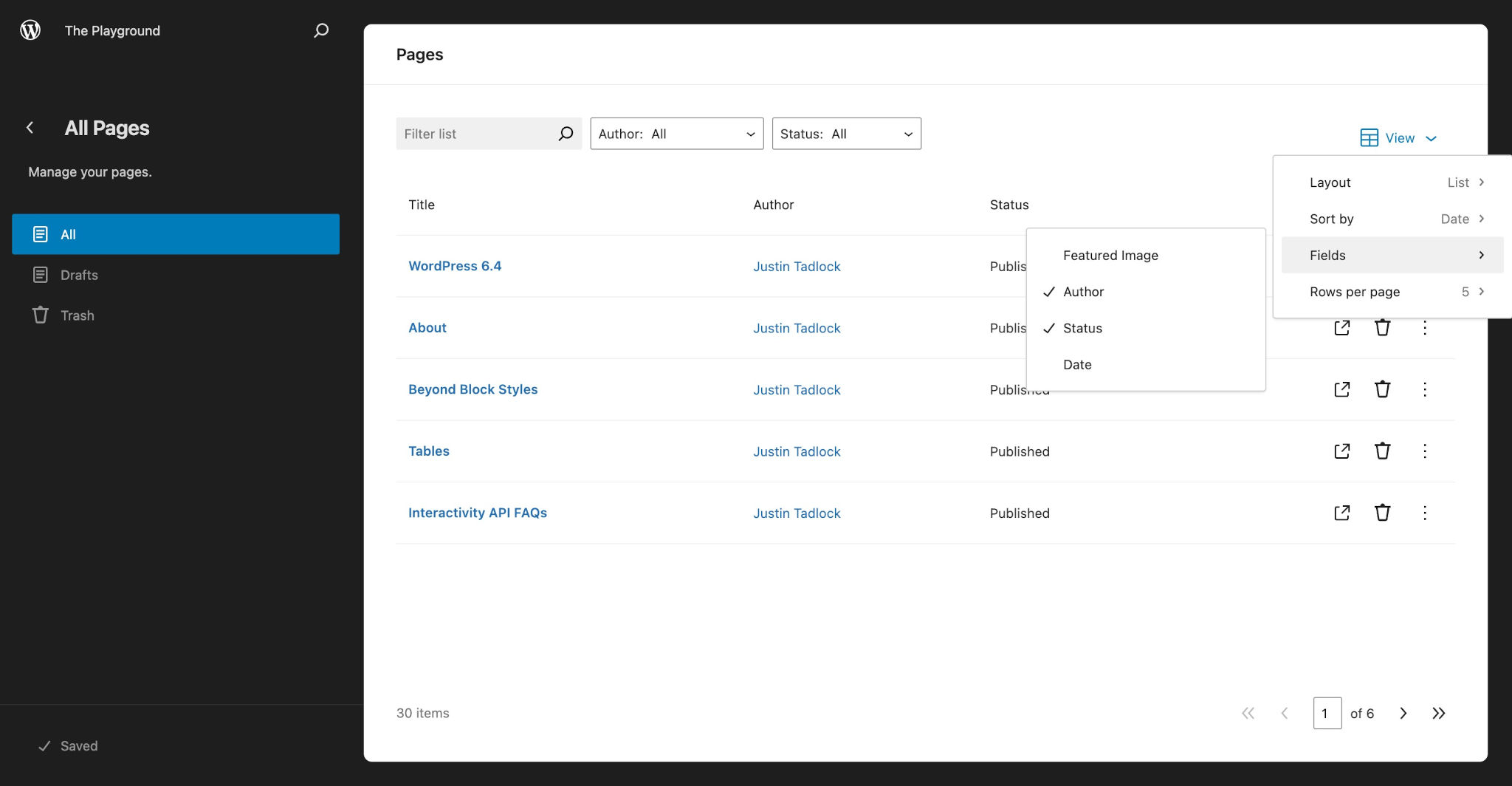Click the WordPress logo icon
The image size is (1512, 786).
[x=30, y=30]
